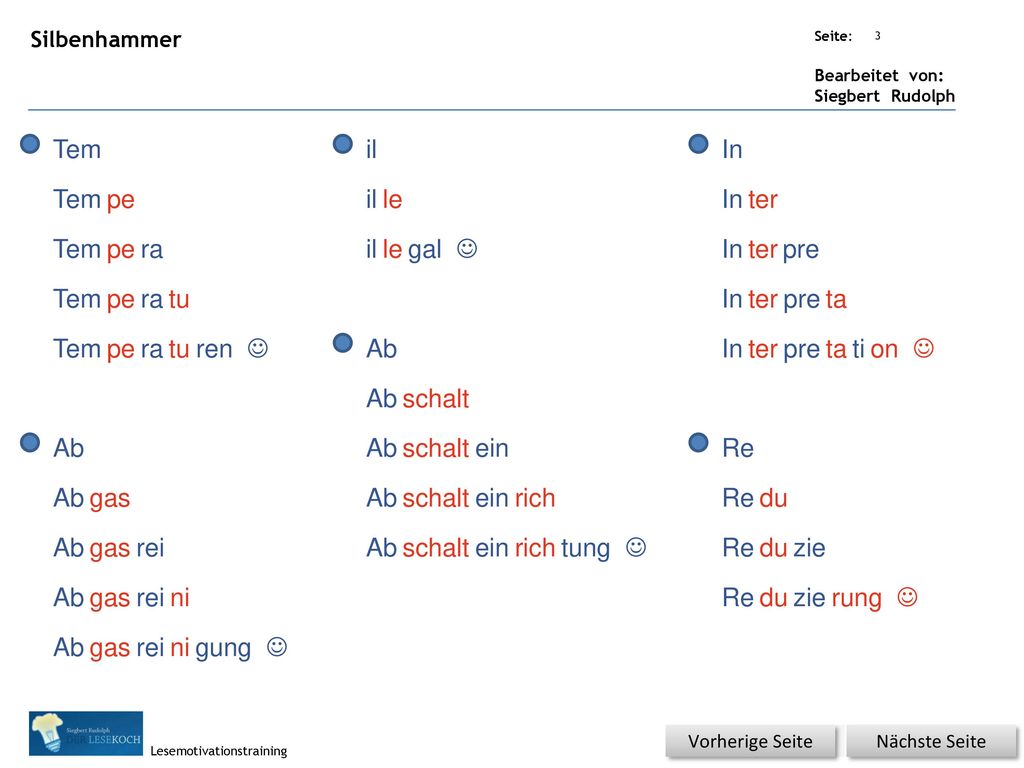Image resolution: width=1024 pixels, height=768 pixels.
Task: Click the blue bullet beside "Ab gas" group
Action: (30, 443)
